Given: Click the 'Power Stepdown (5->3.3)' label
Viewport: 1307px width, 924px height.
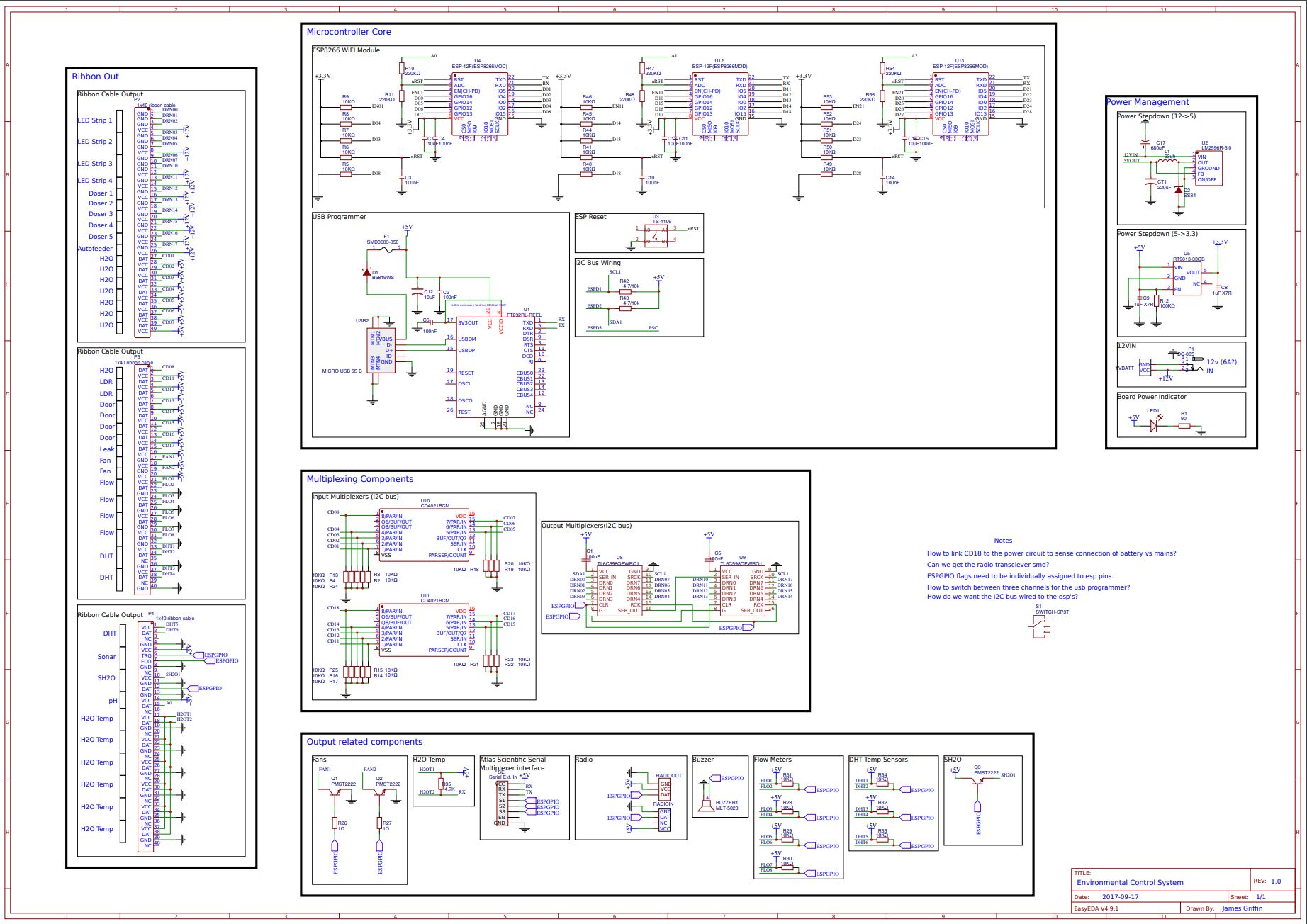Looking at the screenshot, I should pyautogui.click(x=1158, y=234).
